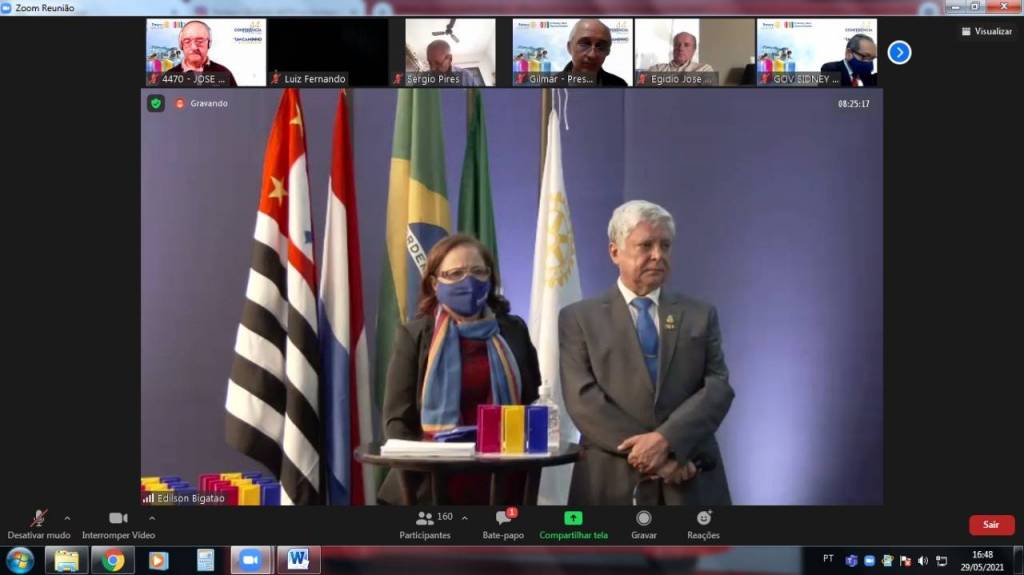The width and height of the screenshot is (1024, 575).
Task: Open the Reações emoji menu
Action: (x=703, y=518)
